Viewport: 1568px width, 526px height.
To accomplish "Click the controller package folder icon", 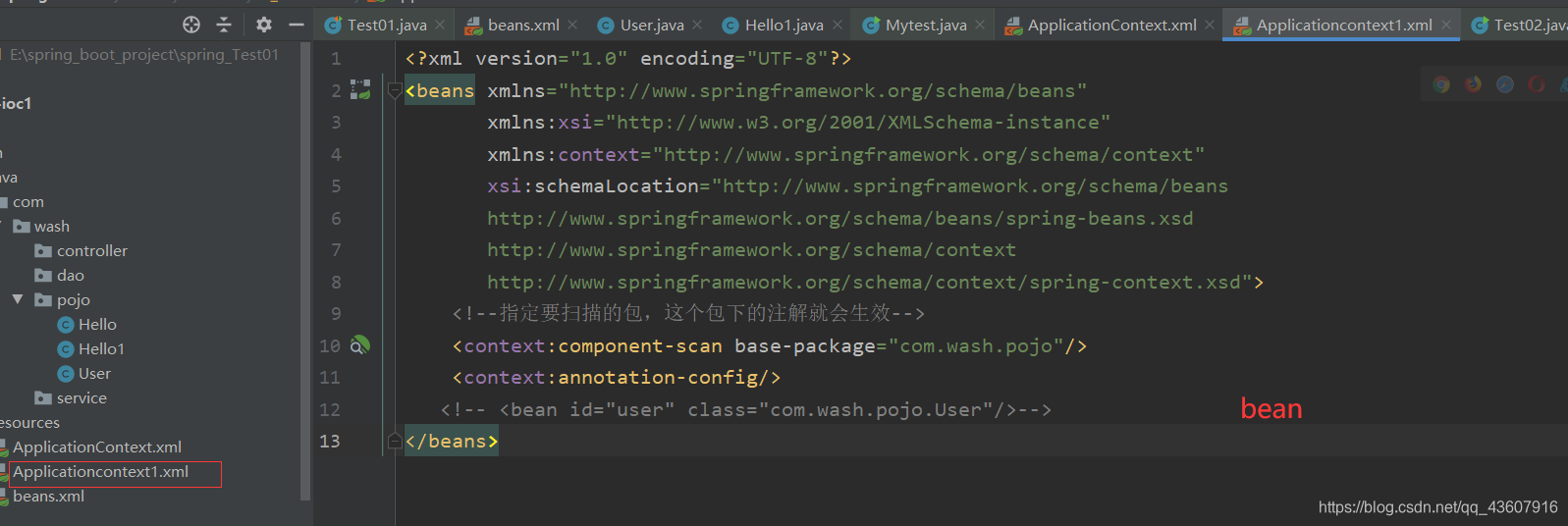I will (43, 251).
